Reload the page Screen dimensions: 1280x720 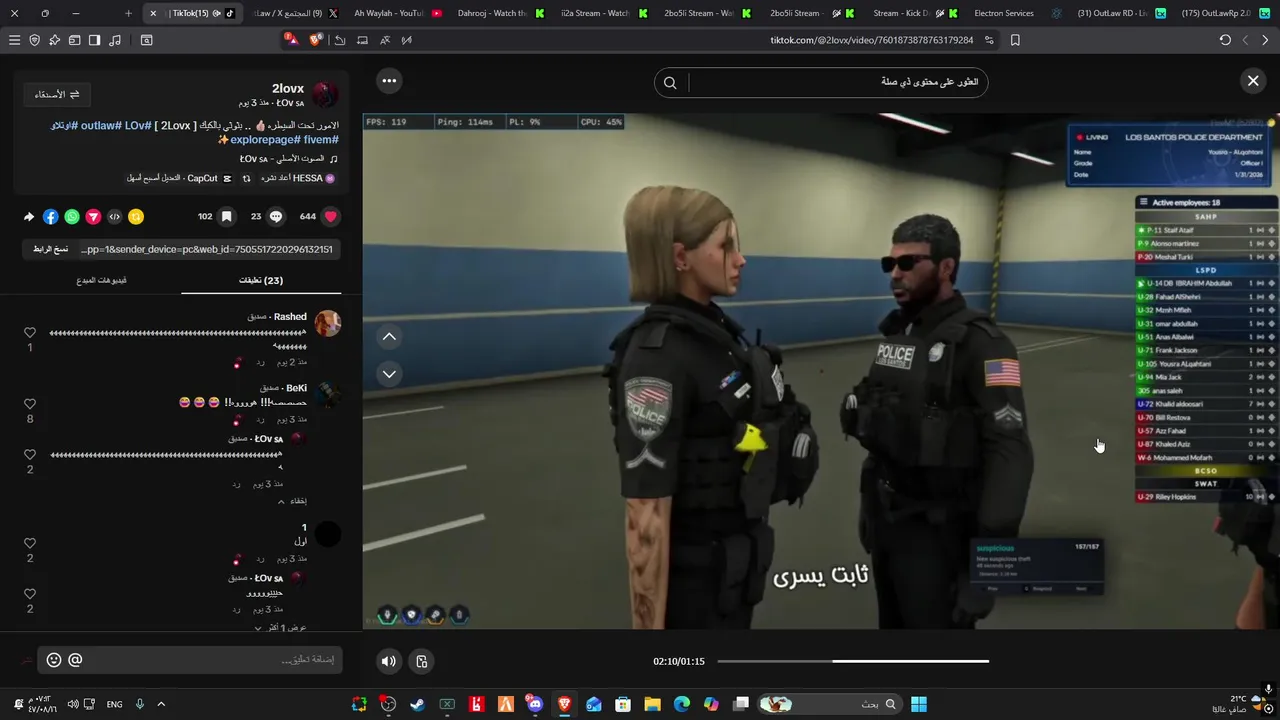tap(1225, 40)
